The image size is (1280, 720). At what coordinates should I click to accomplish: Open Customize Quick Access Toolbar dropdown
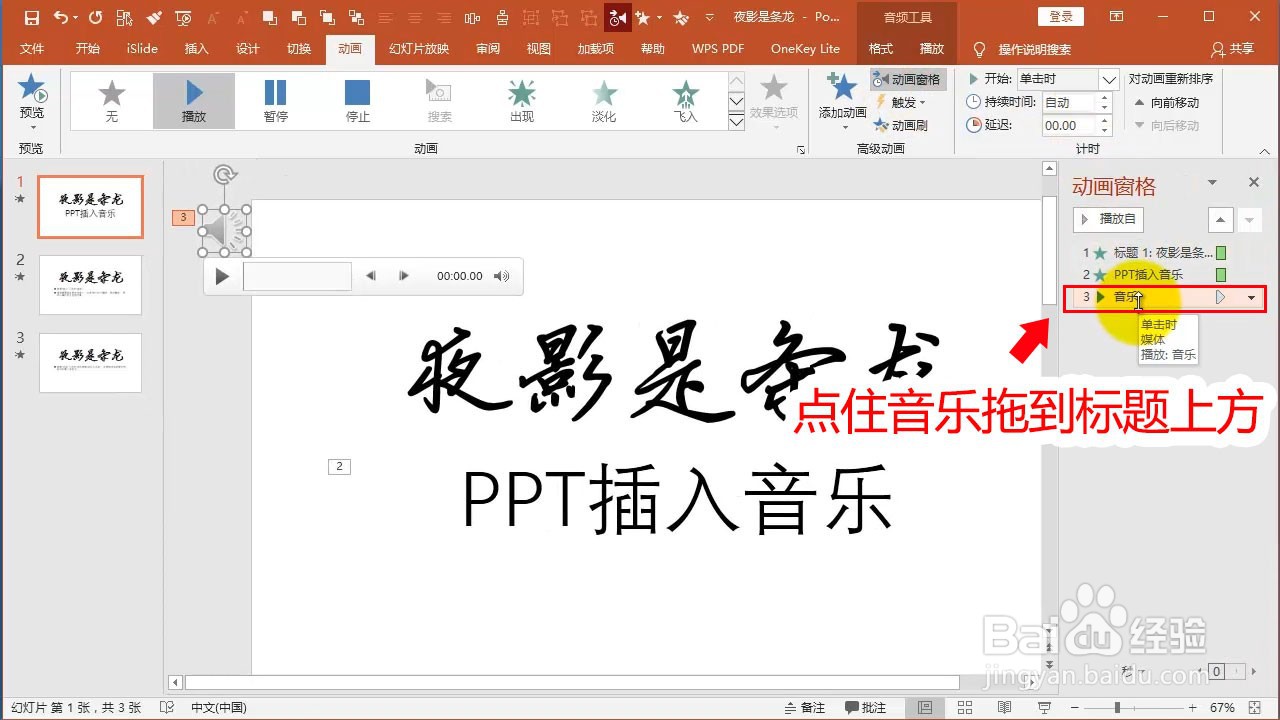[x=710, y=17]
